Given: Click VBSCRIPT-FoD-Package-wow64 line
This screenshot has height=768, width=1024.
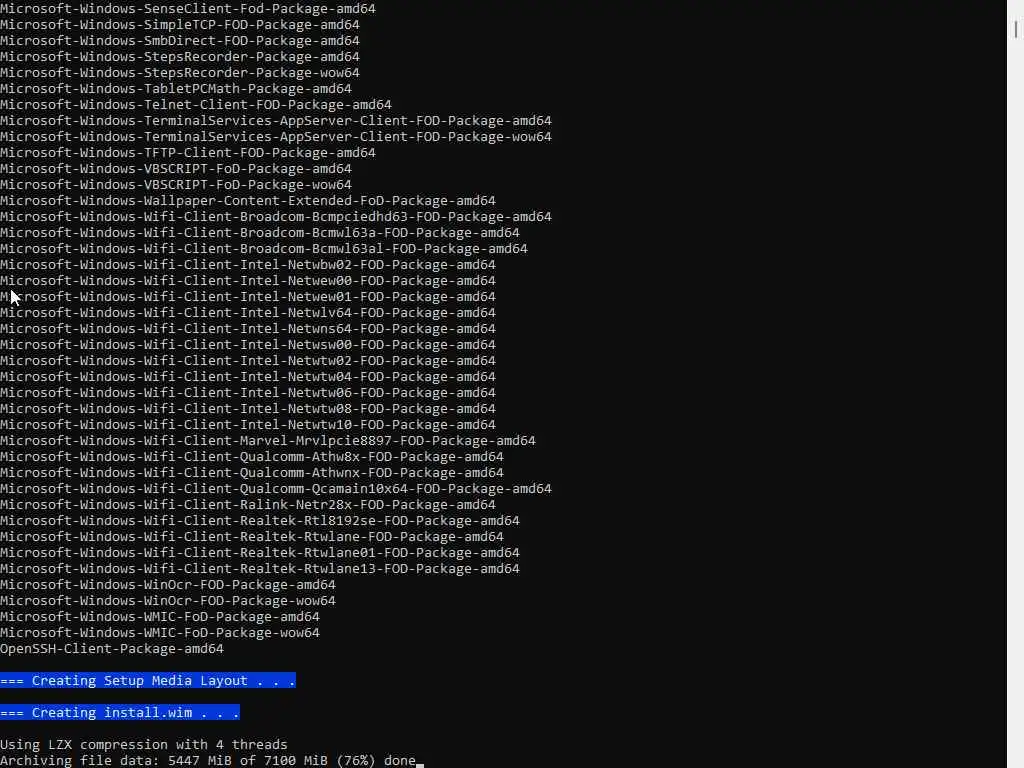Looking at the screenshot, I should (x=176, y=185).
